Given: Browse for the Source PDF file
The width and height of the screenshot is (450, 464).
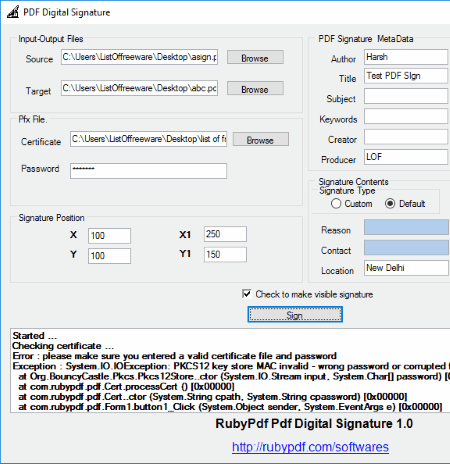Looking at the screenshot, I should 255,57.
